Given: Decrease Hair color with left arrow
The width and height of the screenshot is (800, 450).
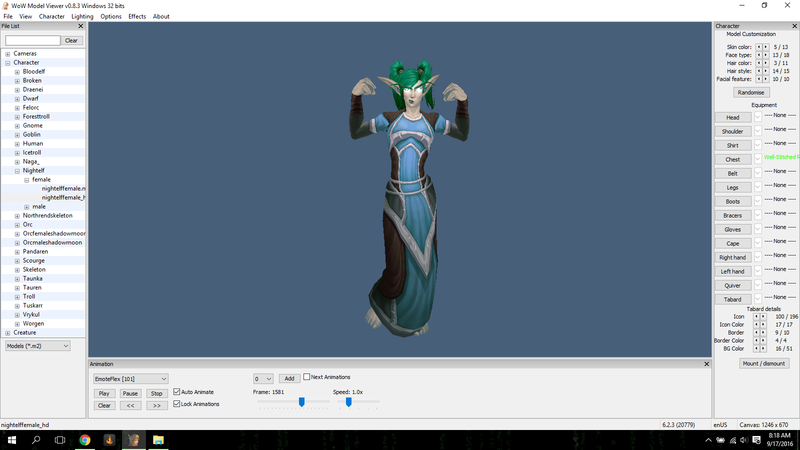Looking at the screenshot, I should [759, 63].
